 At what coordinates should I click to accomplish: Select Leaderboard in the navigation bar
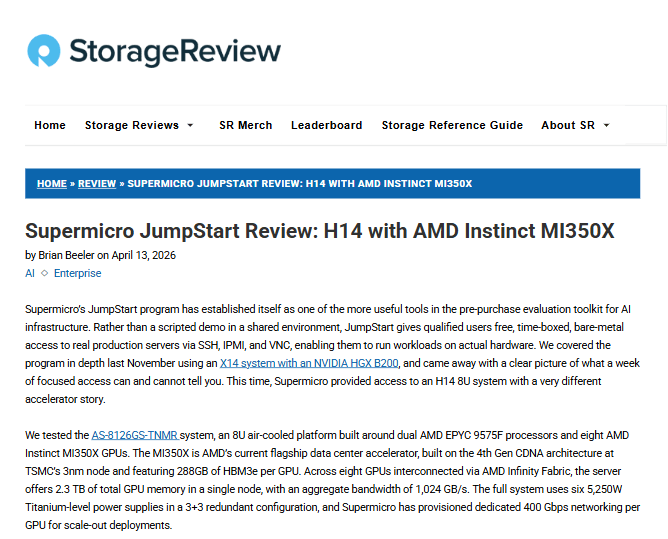tap(326, 125)
